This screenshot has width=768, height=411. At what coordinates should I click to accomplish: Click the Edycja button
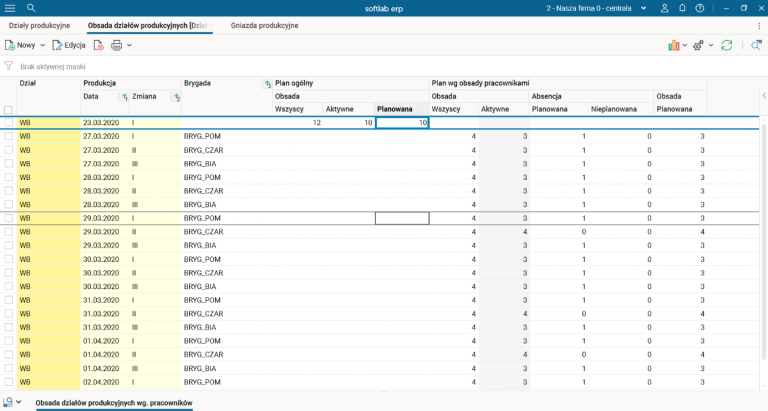coord(69,45)
